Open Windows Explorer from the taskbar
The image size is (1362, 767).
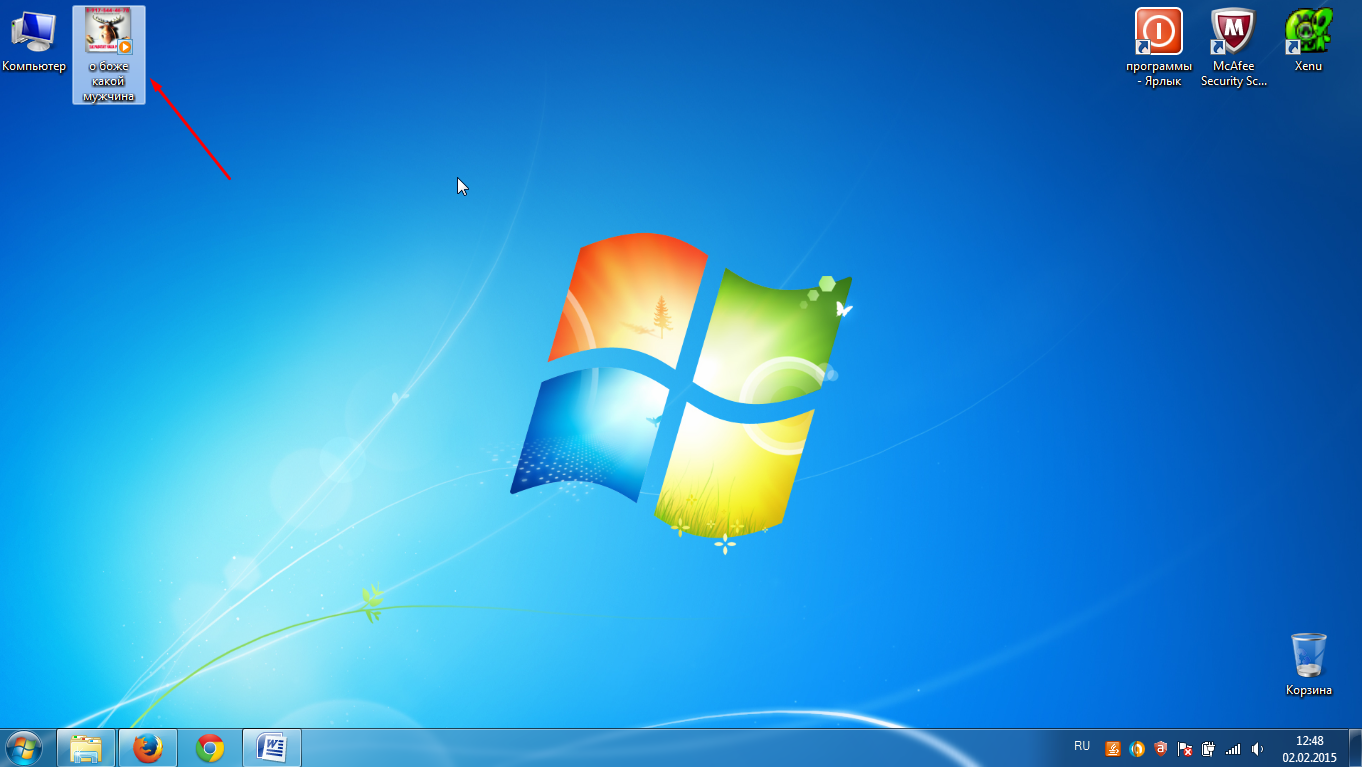pos(86,748)
